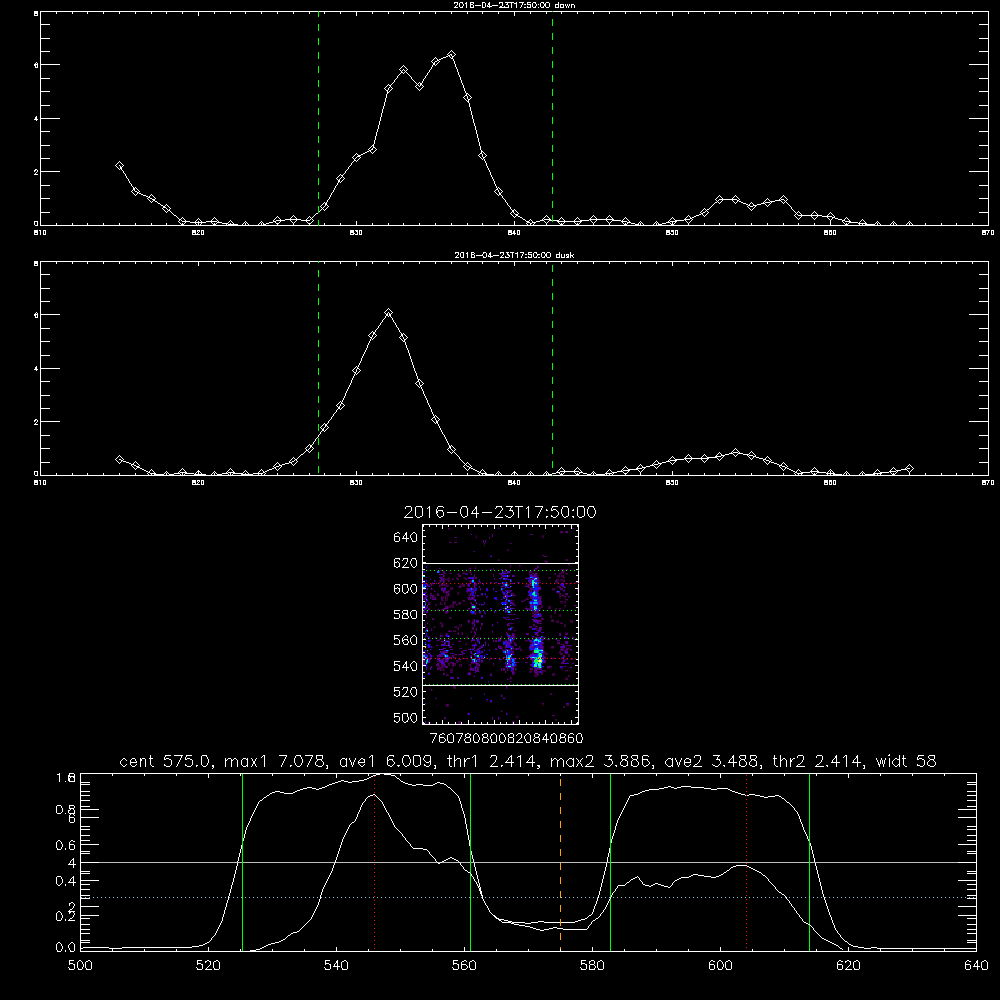Click bottom plot x-axis label '600'

tap(720, 966)
